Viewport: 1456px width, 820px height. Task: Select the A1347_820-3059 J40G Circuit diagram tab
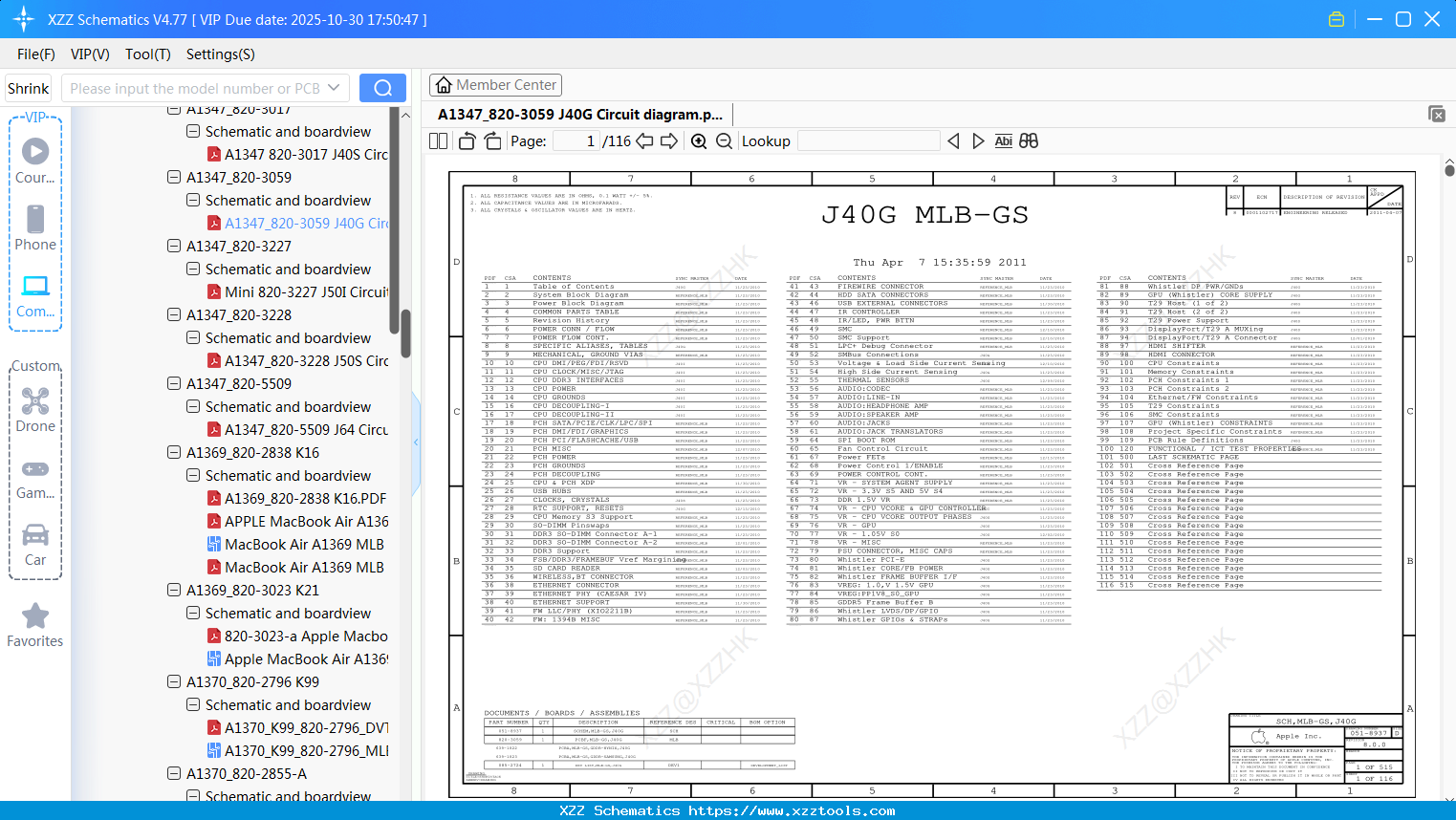click(x=580, y=115)
